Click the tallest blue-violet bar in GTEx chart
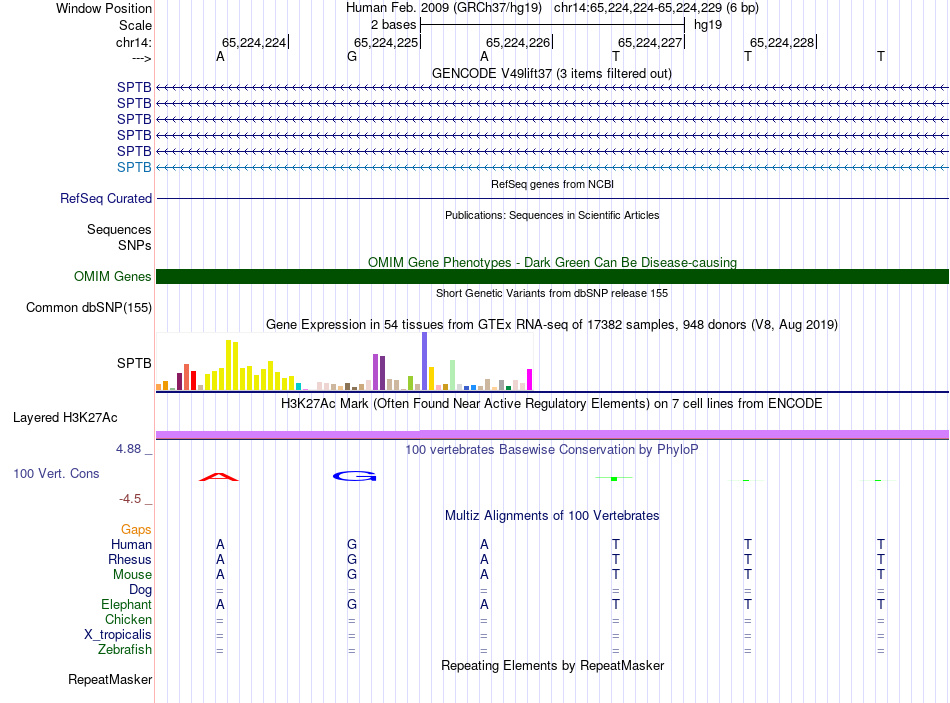 point(425,361)
